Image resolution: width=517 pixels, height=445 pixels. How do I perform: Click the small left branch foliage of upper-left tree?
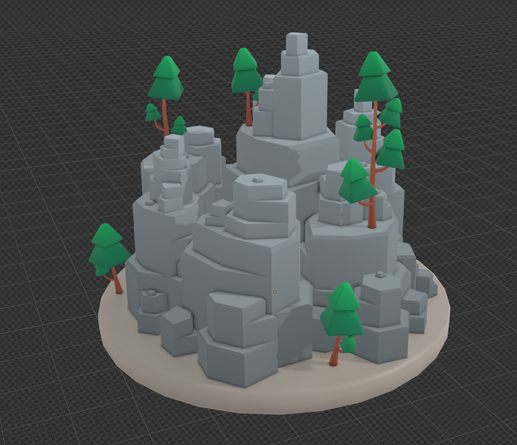[153, 113]
